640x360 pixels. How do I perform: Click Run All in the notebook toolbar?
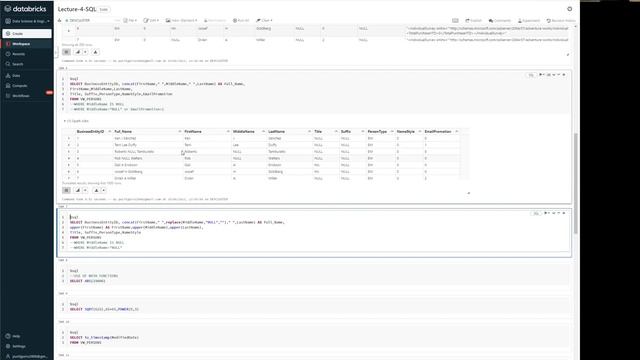pyautogui.click(x=241, y=20)
